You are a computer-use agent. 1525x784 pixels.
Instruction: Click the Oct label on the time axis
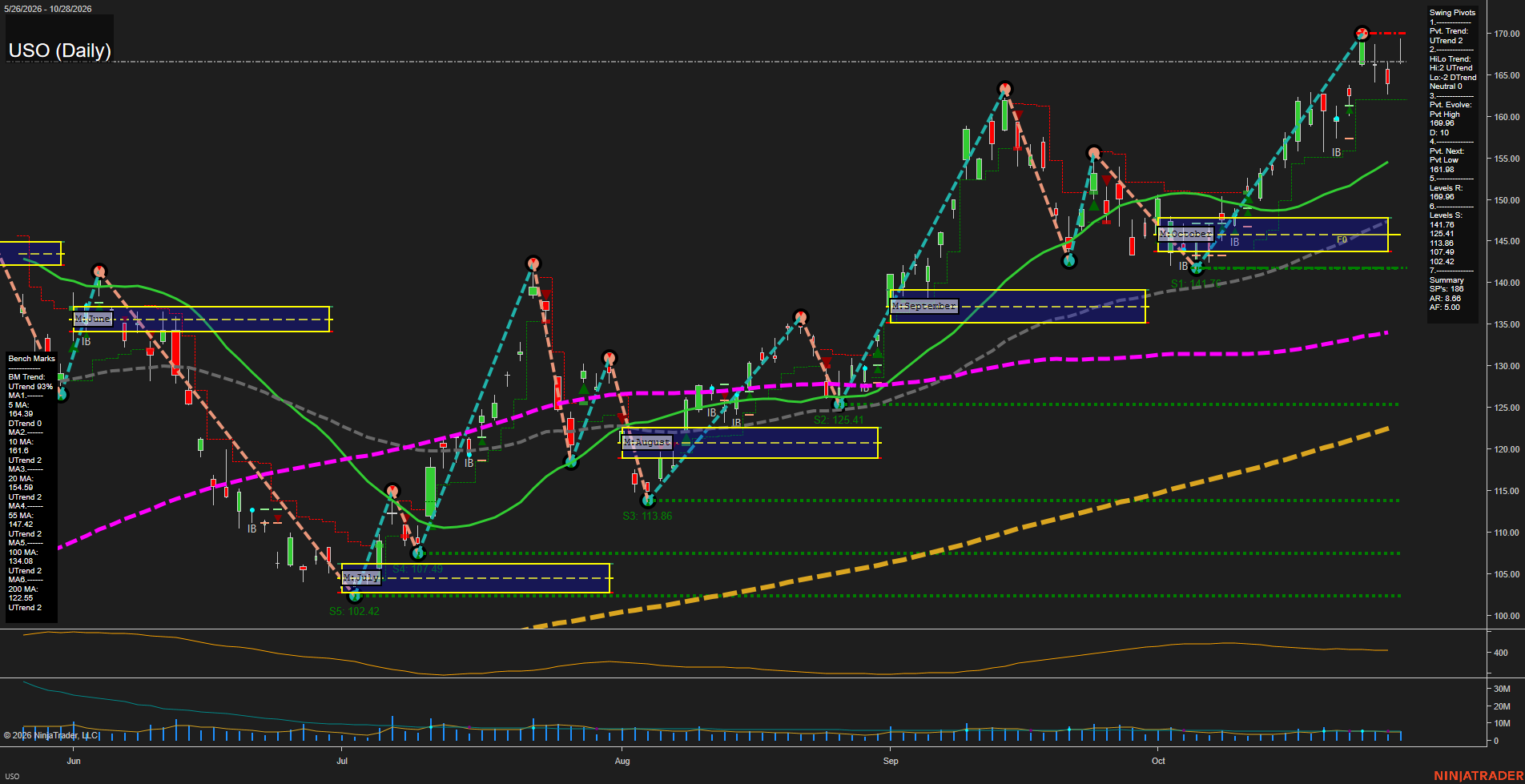tap(1158, 761)
